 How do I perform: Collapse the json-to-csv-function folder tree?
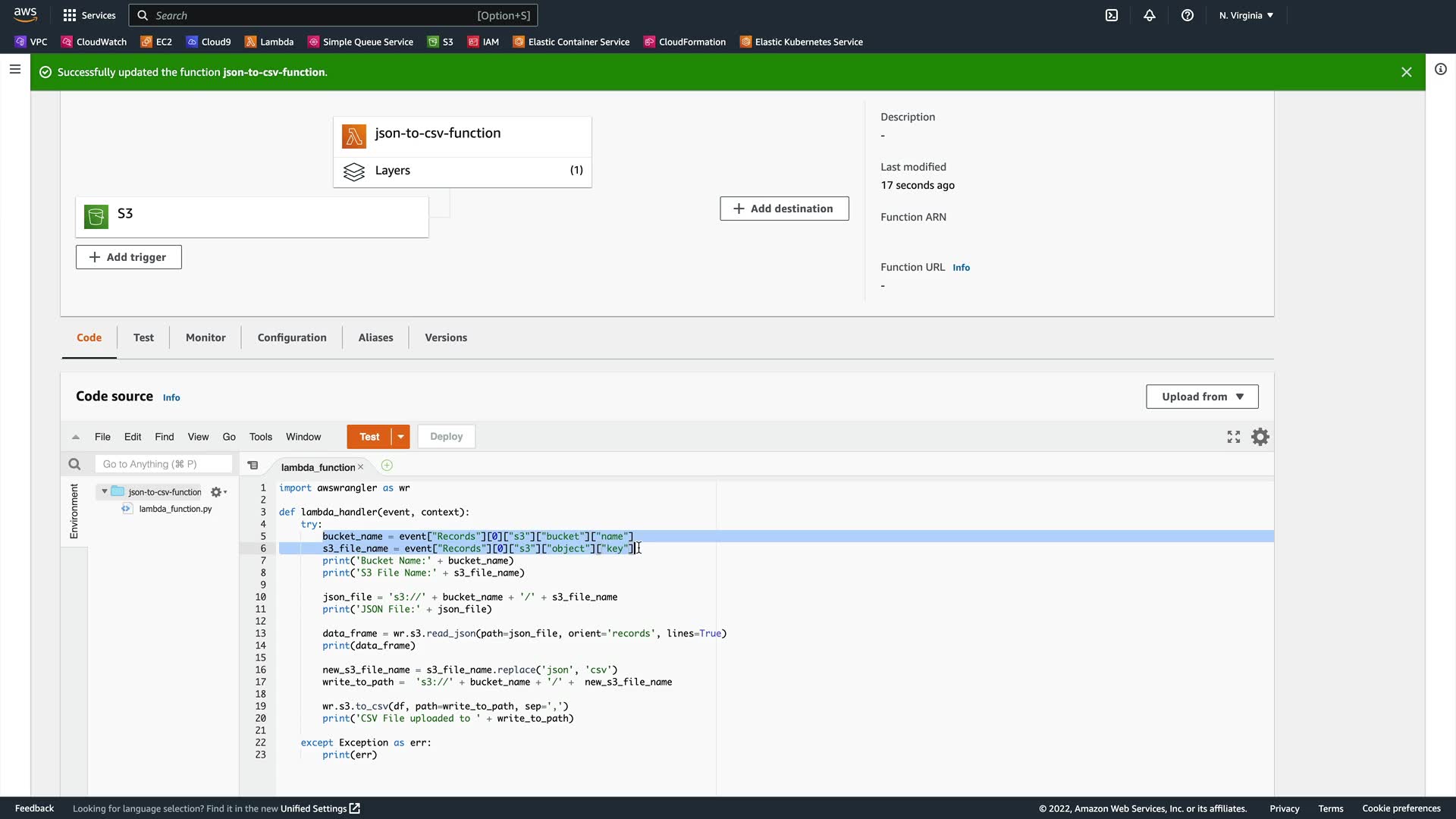(105, 491)
